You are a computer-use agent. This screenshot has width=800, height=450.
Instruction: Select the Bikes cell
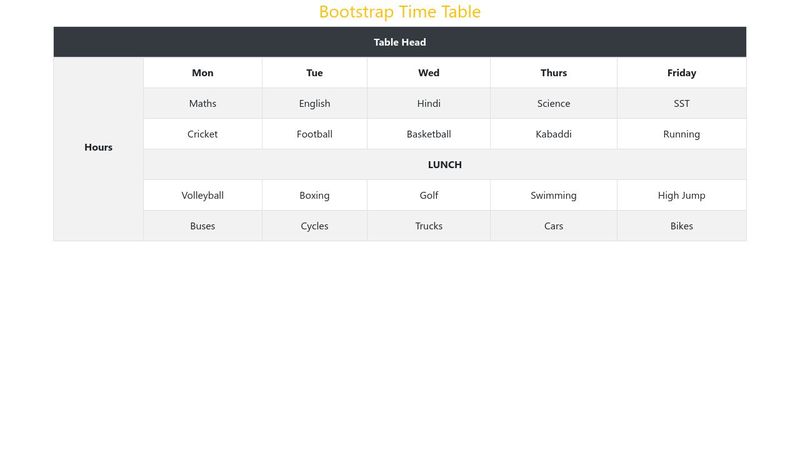pos(681,226)
